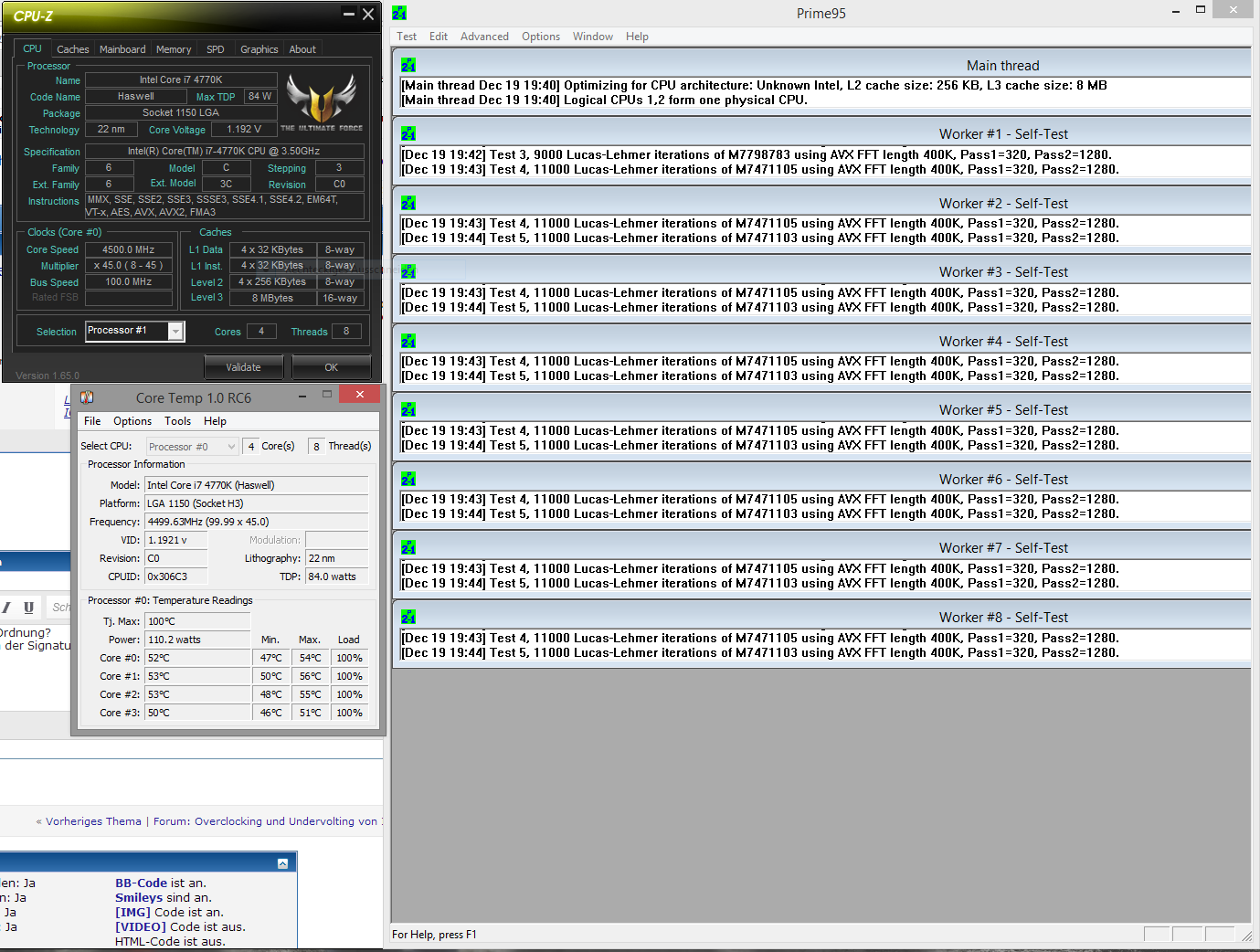The height and width of the screenshot is (952, 1260).
Task: Switch to CPU-Z Memory tab
Action: coord(174,49)
